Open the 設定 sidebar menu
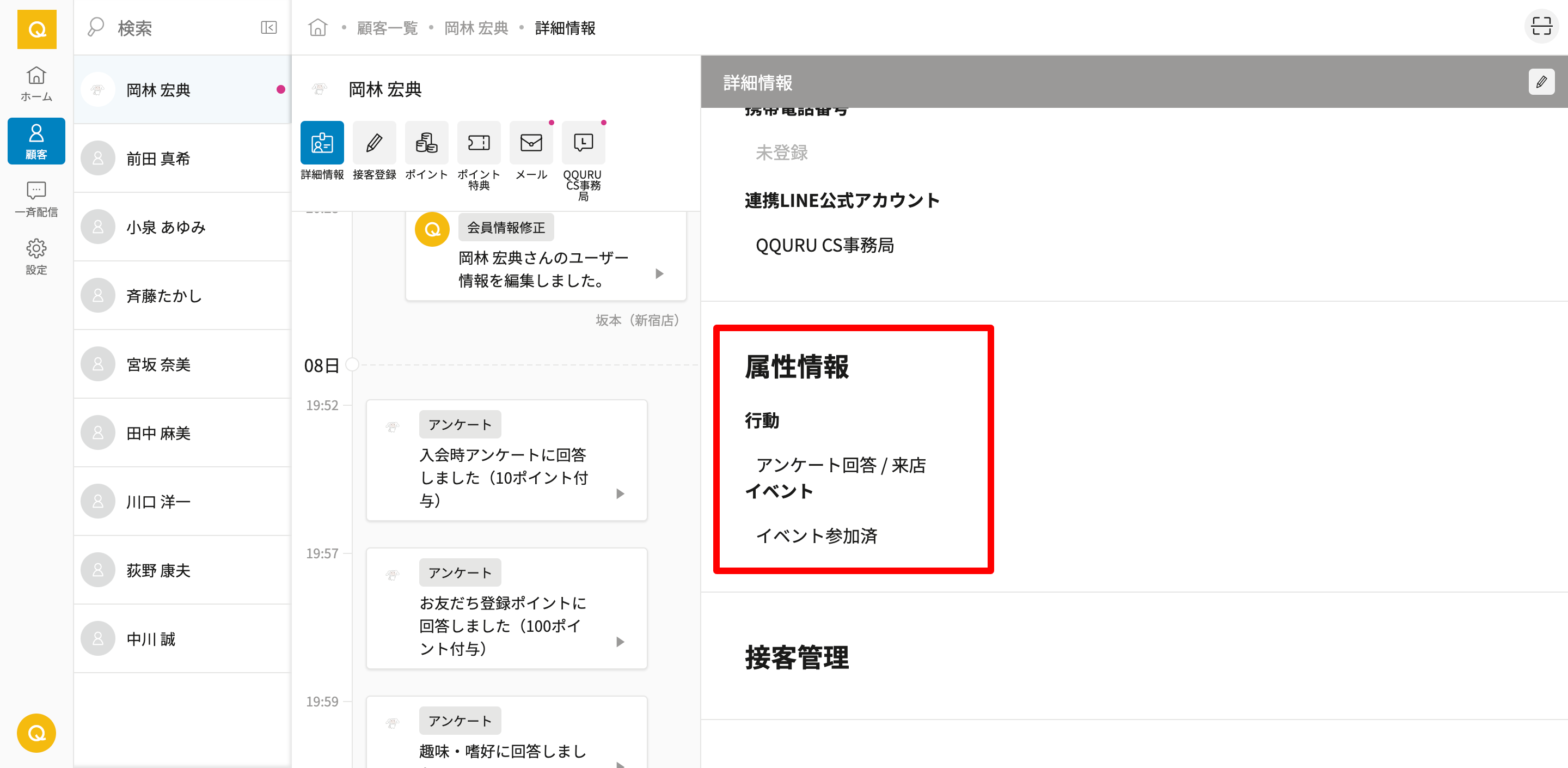This screenshot has width=1568, height=768. [x=36, y=257]
